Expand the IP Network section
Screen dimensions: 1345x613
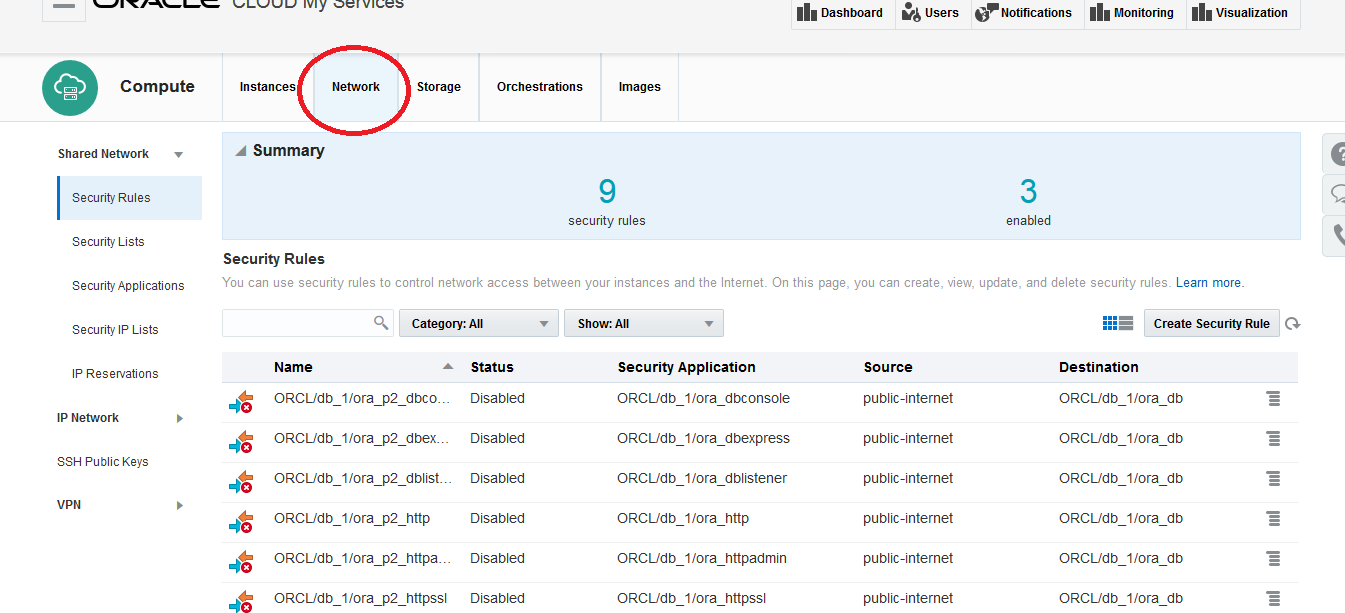180,418
